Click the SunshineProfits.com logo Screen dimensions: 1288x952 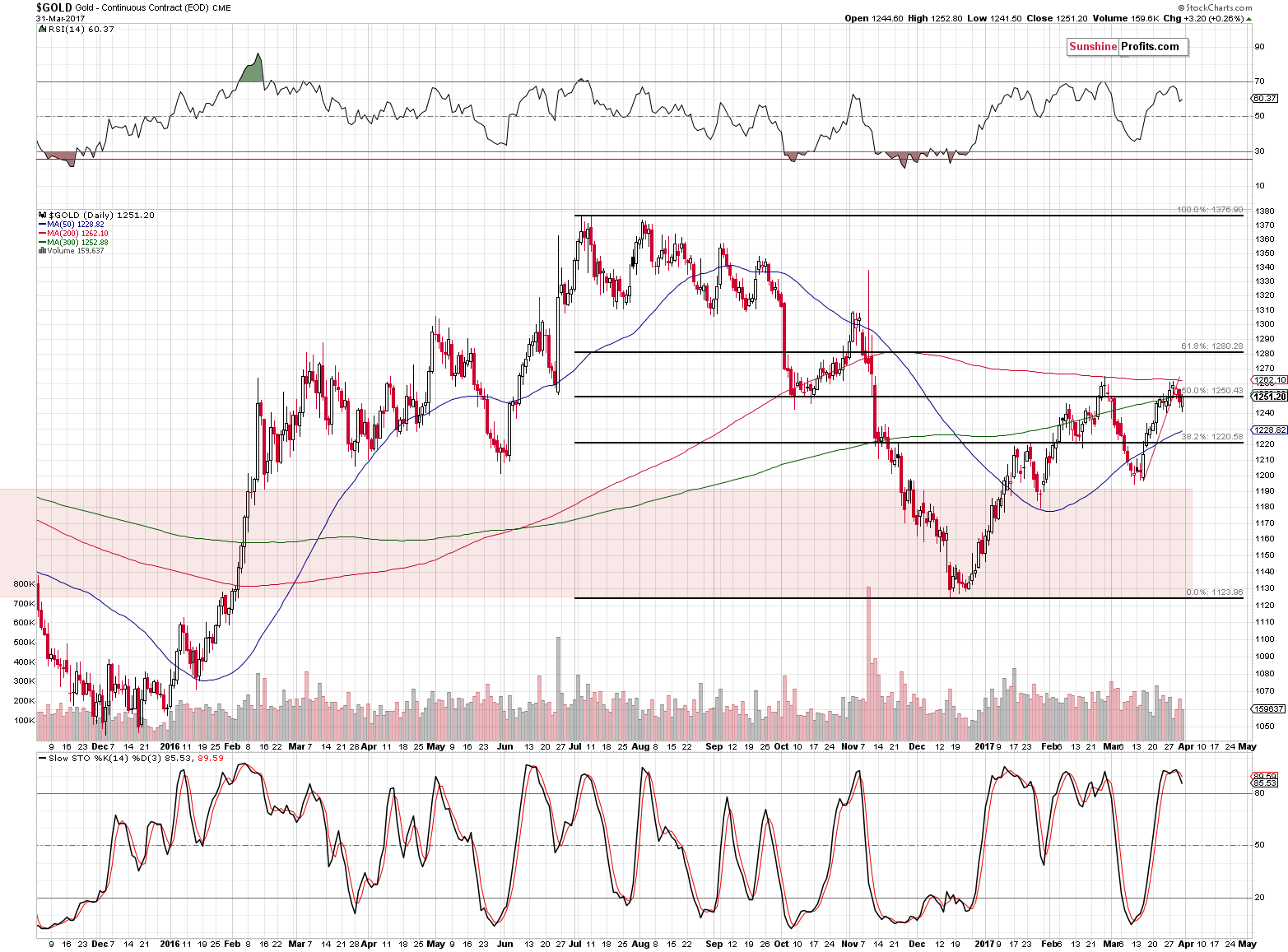pos(1128,47)
